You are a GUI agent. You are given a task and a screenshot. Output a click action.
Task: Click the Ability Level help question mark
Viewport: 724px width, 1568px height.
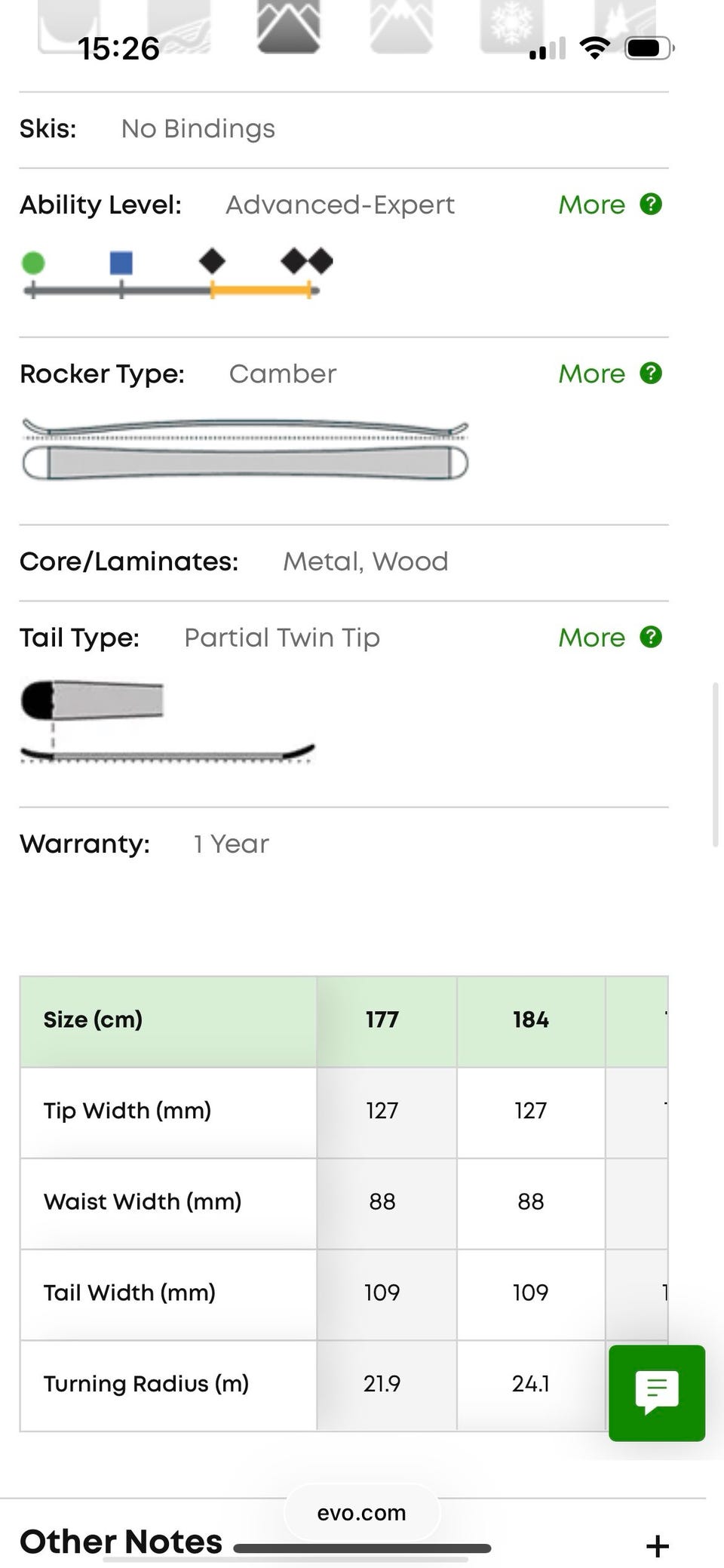click(x=651, y=204)
